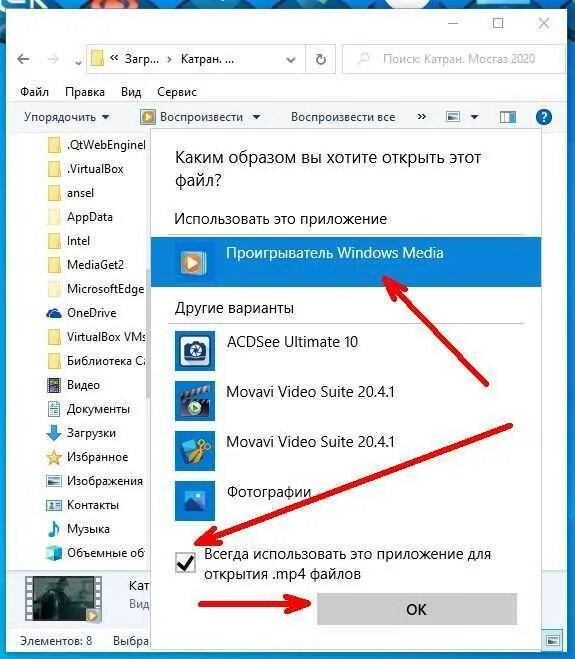Image resolution: width=575 pixels, height=659 pixels.
Task: Select .VirtualBox folder in tree
Action: tap(86, 169)
